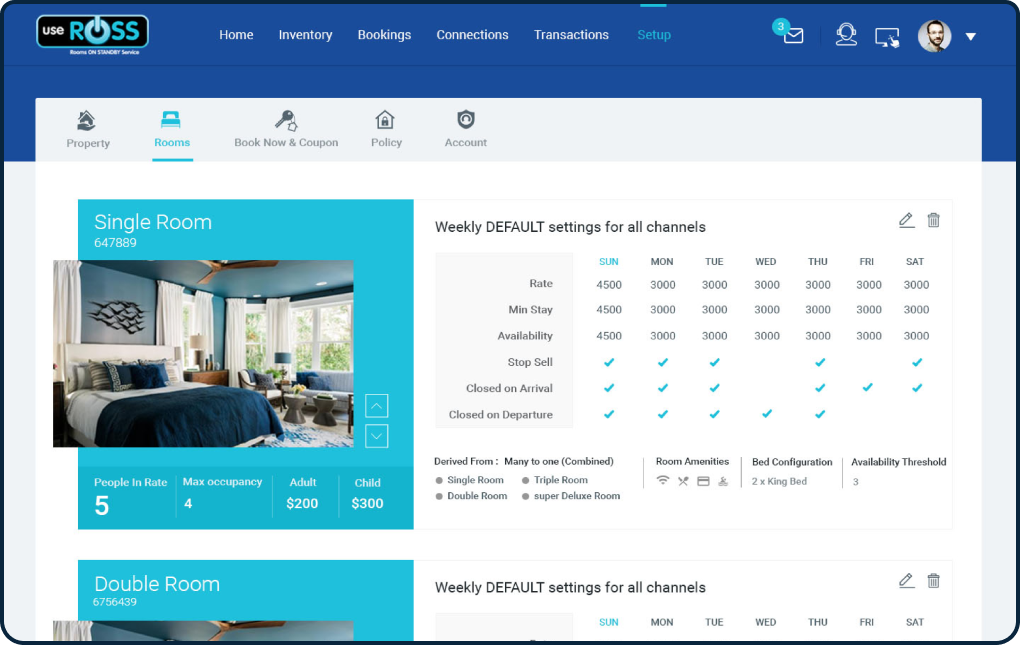Image resolution: width=1020 pixels, height=645 pixels.
Task: Switch to Book Now & Coupon tab
Action: 286,129
